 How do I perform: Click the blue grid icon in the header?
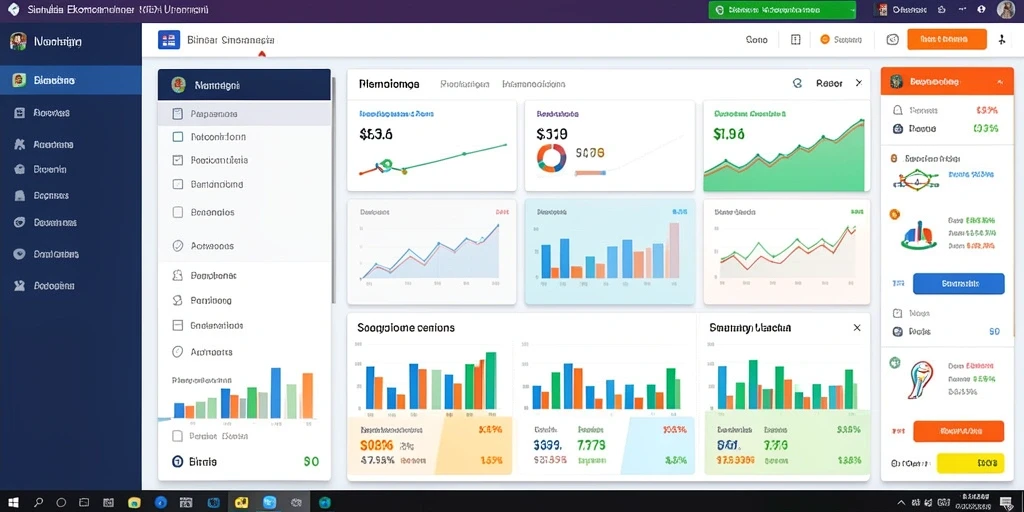(168, 40)
